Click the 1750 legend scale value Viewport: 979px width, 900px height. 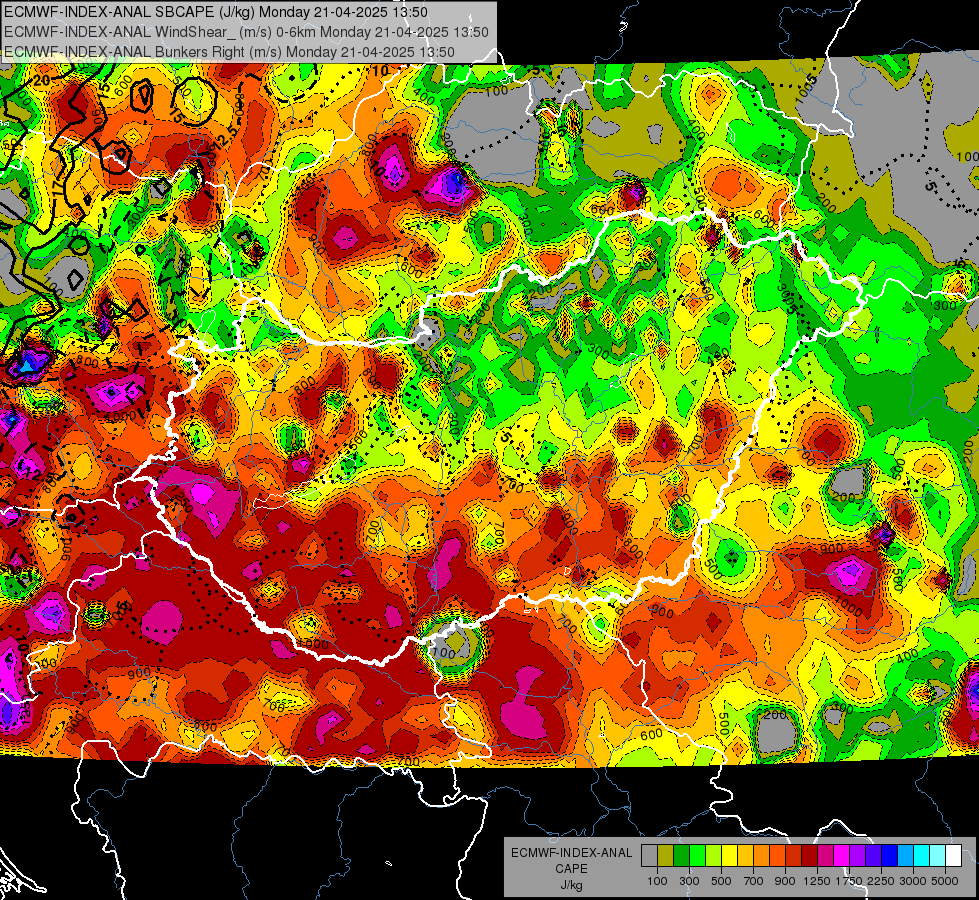pos(849,881)
